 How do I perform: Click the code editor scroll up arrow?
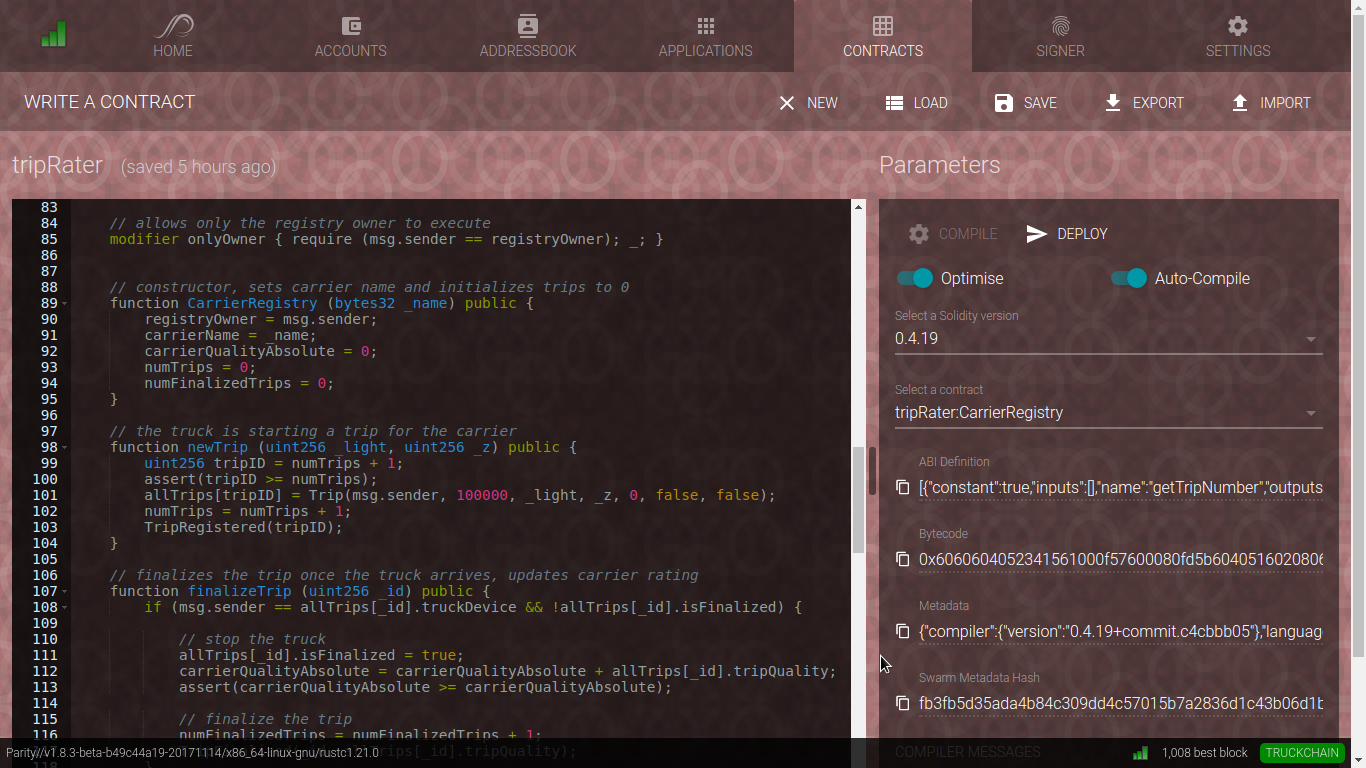[858, 207]
